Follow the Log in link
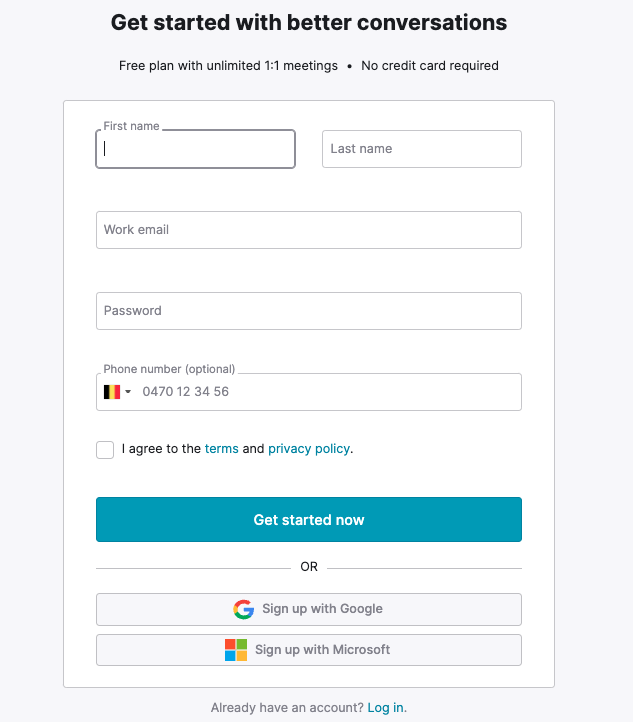Image resolution: width=633 pixels, height=722 pixels. 385,707
